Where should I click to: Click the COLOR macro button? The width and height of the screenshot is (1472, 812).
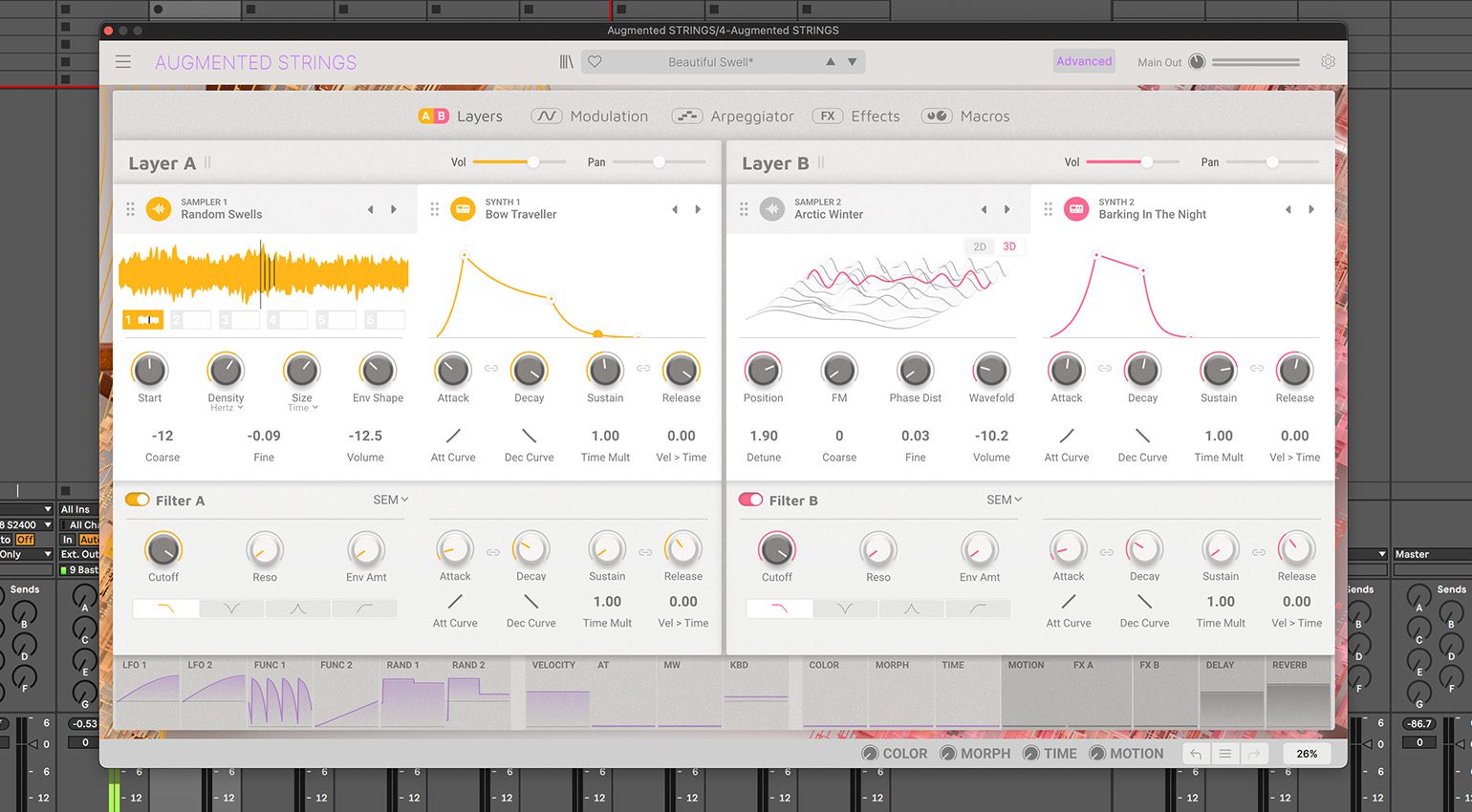click(x=895, y=754)
